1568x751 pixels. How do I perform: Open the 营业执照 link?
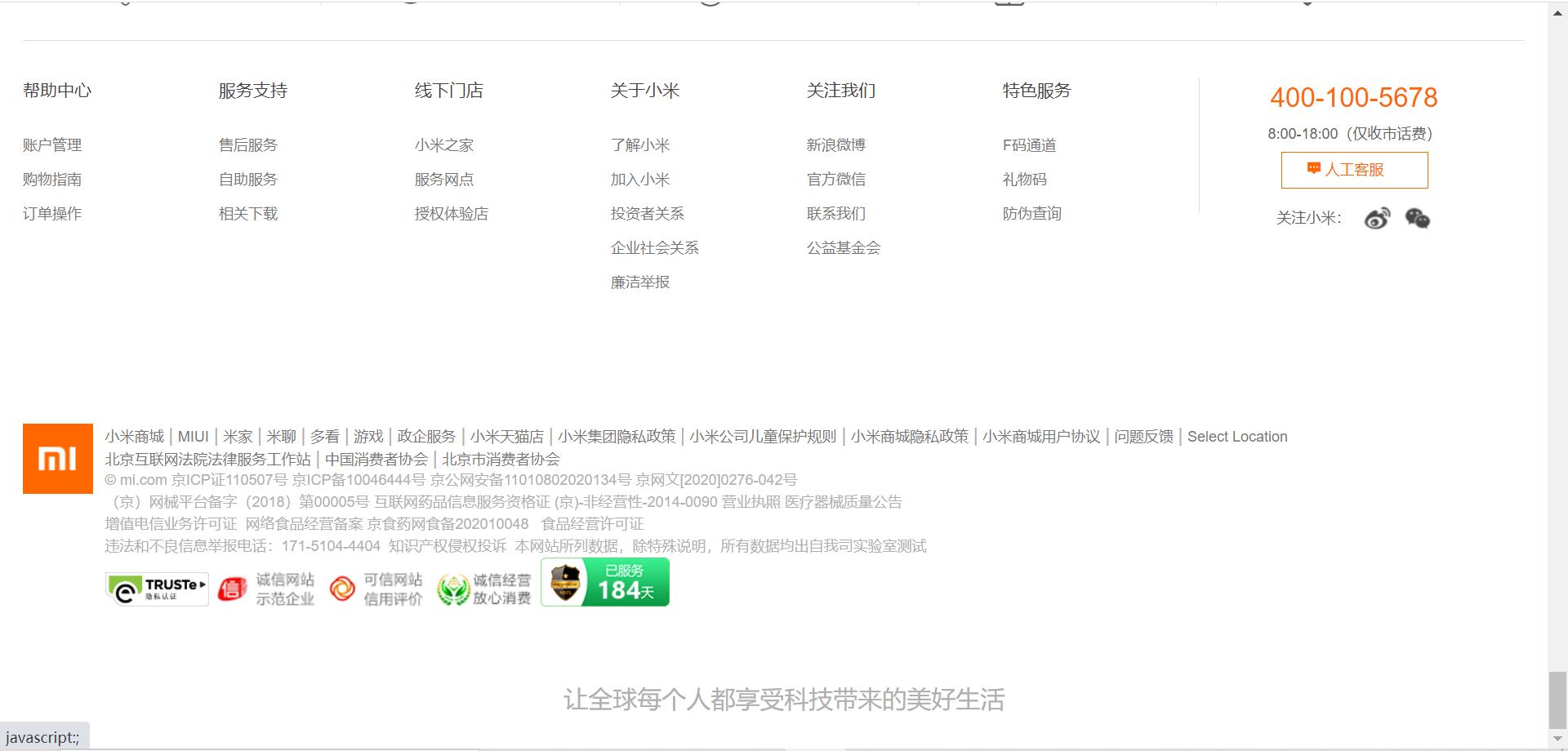pyautogui.click(x=751, y=502)
